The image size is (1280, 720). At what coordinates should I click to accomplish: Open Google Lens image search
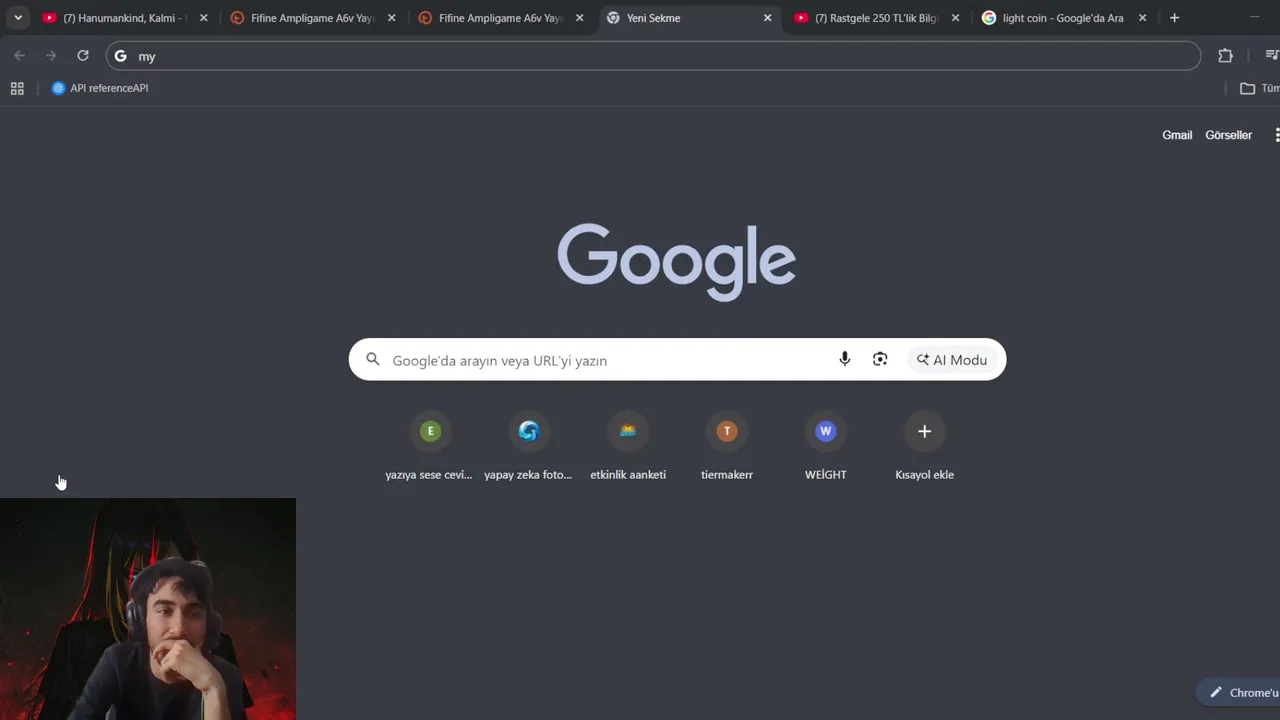pos(880,360)
